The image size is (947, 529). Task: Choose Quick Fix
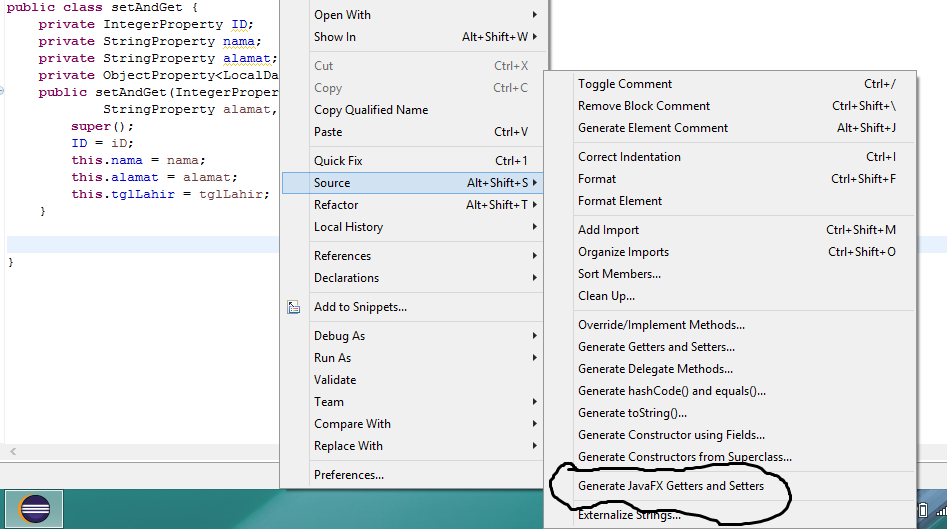tap(414, 161)
